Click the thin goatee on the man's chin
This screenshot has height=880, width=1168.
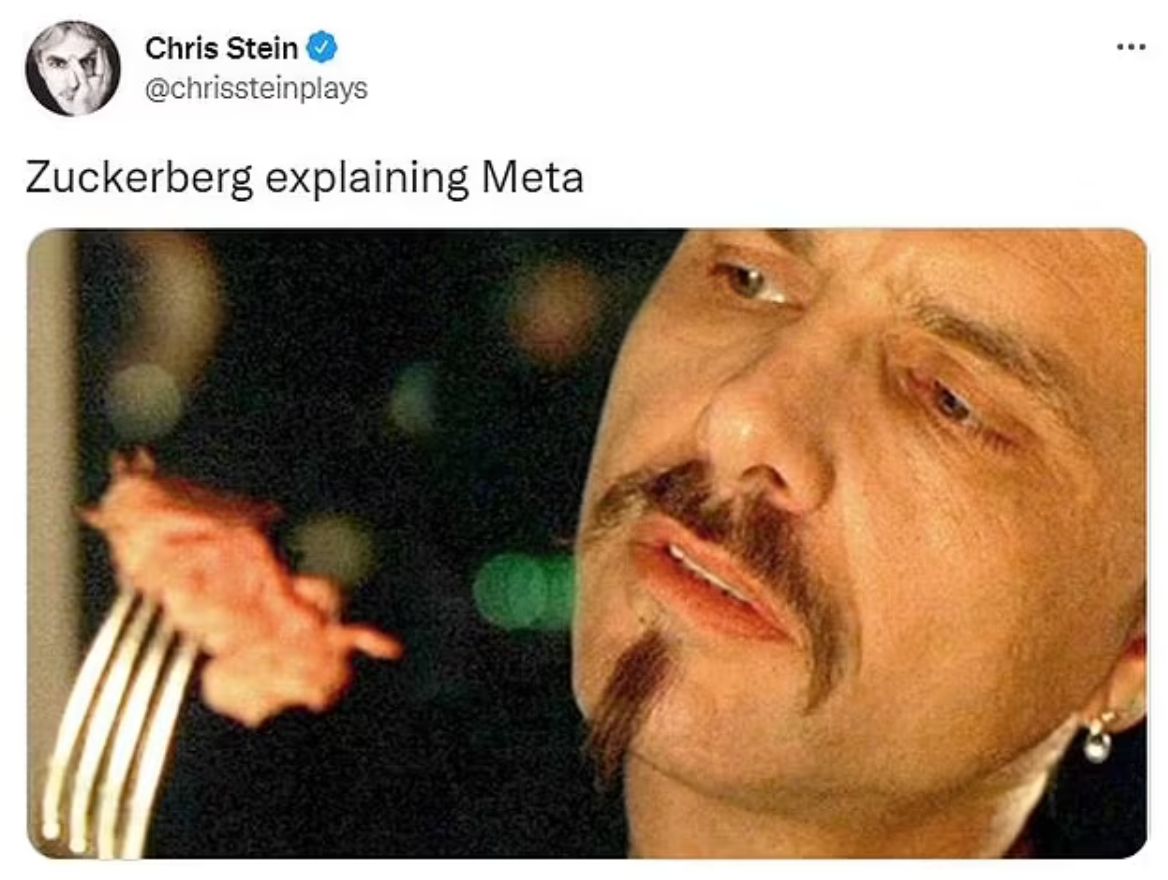click(629, 700)
